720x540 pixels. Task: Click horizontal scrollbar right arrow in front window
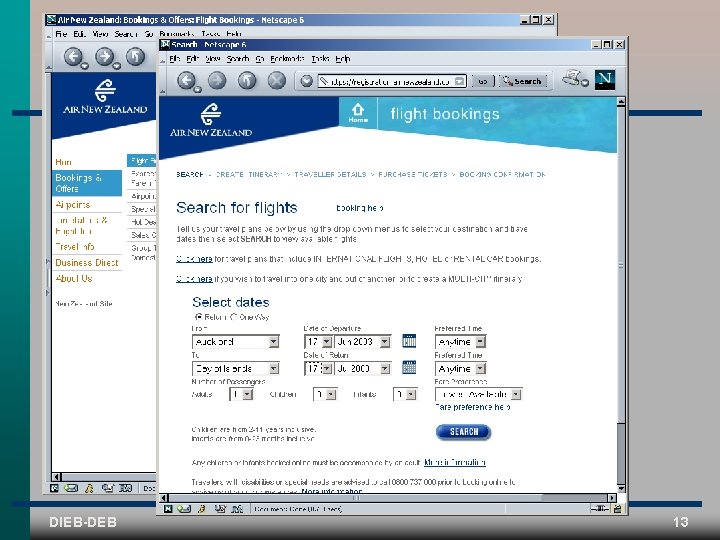pyautogui.click(x=612, y=498)
